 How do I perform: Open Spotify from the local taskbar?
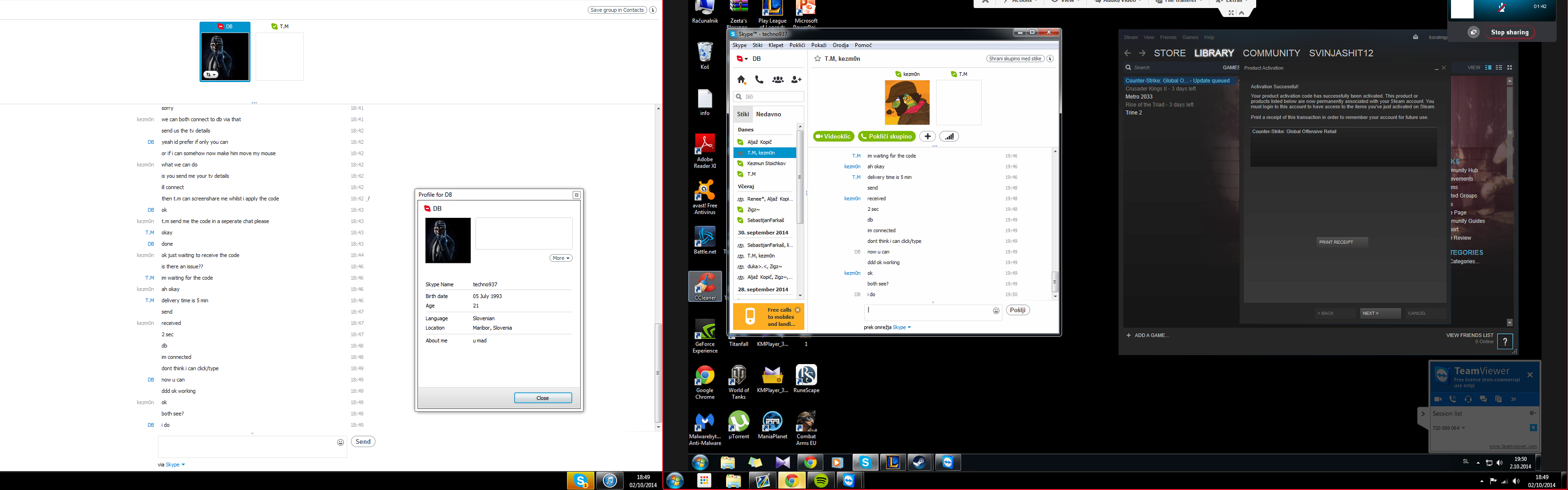click(821, 481)
